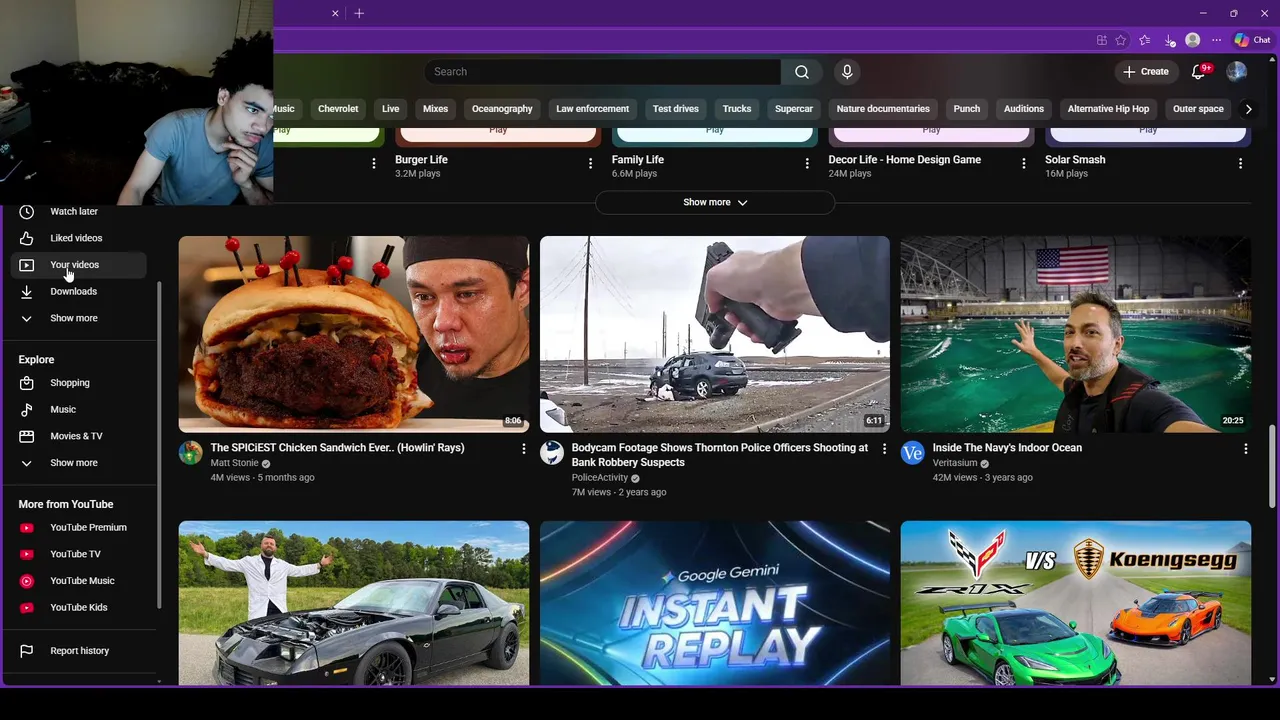The height and width of the screenshot is (720, 1280).
Task: Open YouTube TV link
Action: pos(78,554)
